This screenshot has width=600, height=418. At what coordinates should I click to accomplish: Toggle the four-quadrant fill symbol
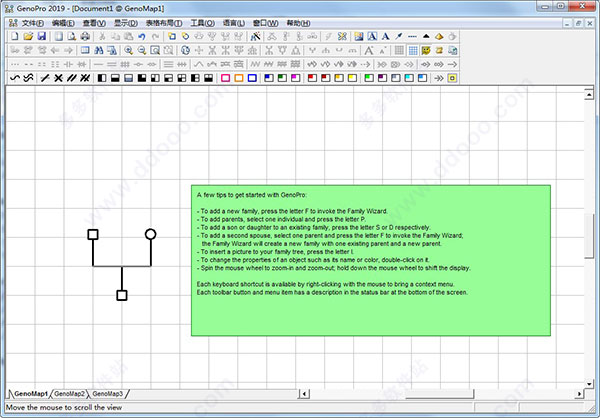tap(182, 78)
